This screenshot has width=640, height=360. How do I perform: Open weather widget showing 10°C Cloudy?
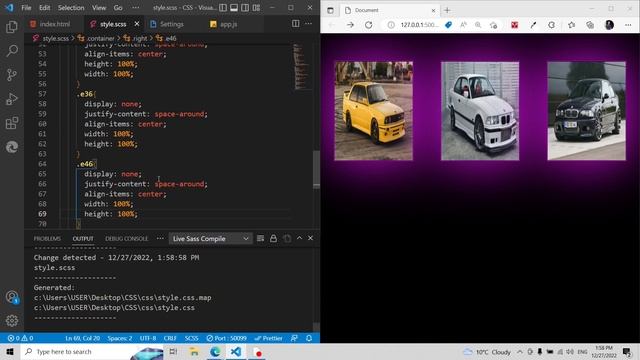click(x=487, y=351)
